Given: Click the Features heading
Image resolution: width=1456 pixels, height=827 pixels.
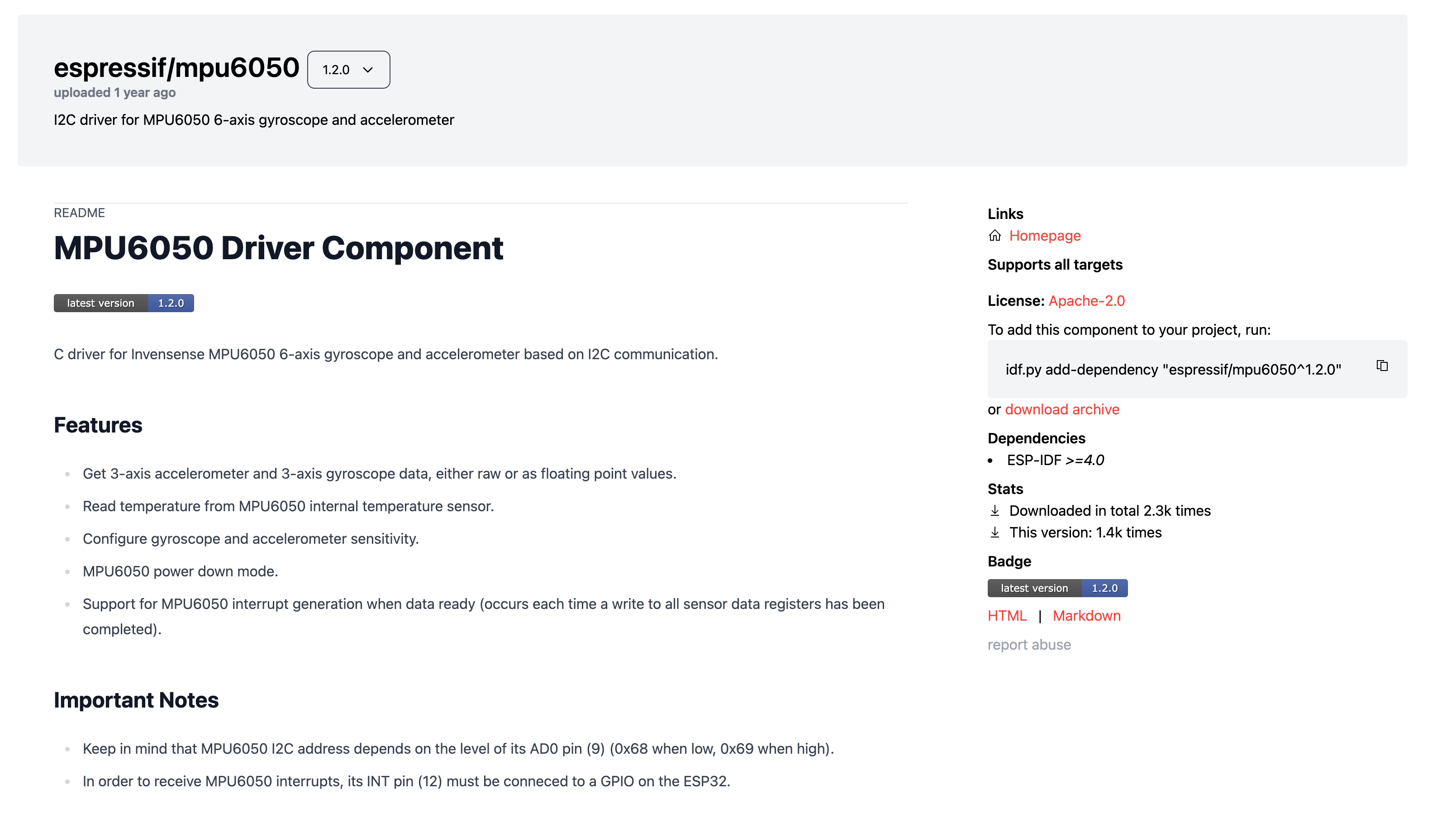Looking at the screenshot, I should tap(98, 425).
